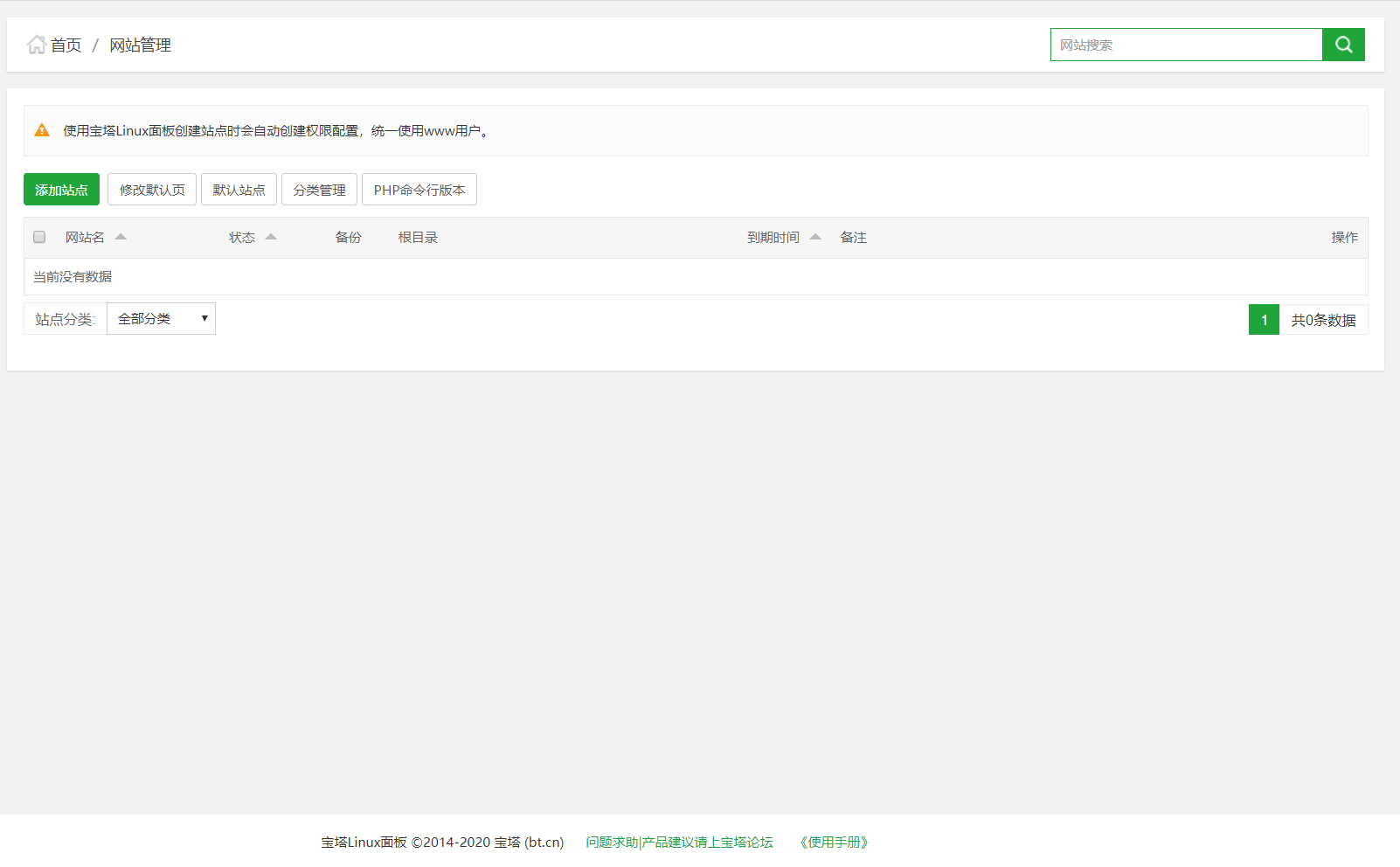This screenshot has height=867, width=1400.
Task: Open the 《使用手册》 link
Action: pyautogui.click(x=834, y=843)
